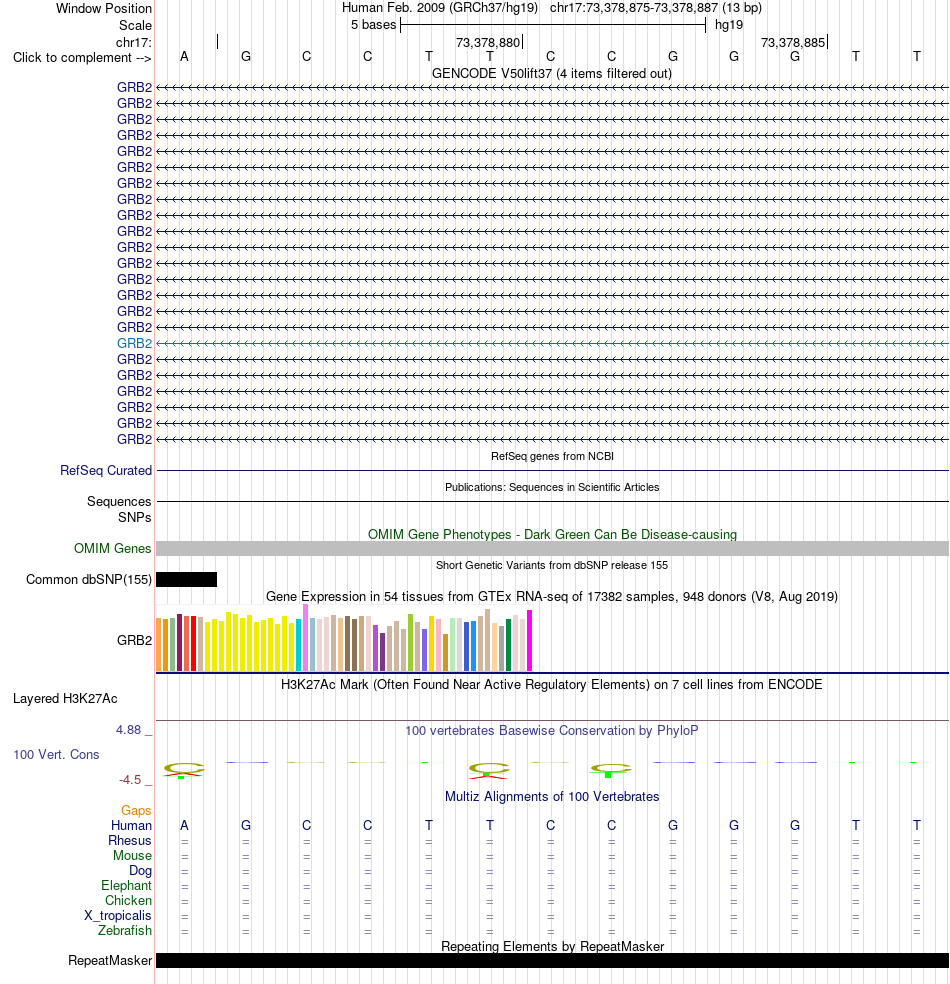Select the "Mouse" species row label
The height and width of the screenshot is (984, 950).
click(132, 855)
